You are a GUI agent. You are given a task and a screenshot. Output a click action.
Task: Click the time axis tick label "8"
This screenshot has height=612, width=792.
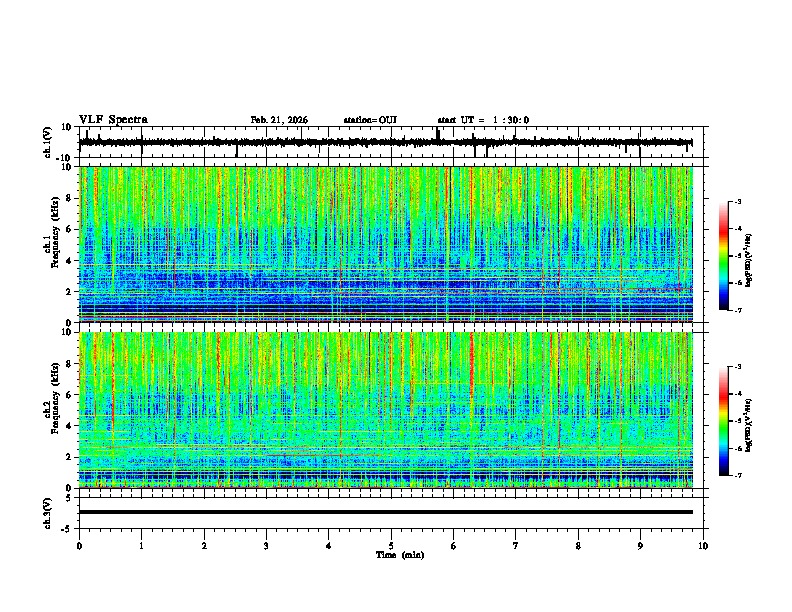point(578,546)
